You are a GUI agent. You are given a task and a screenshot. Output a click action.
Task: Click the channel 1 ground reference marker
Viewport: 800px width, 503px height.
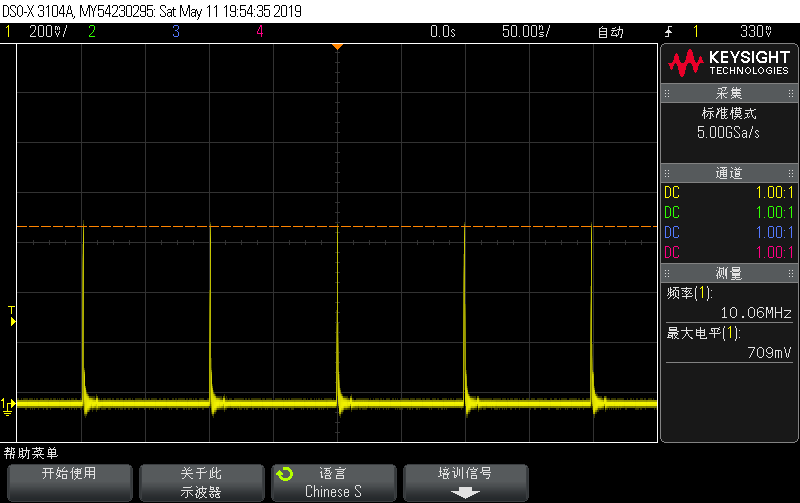[x=8, y=407]
